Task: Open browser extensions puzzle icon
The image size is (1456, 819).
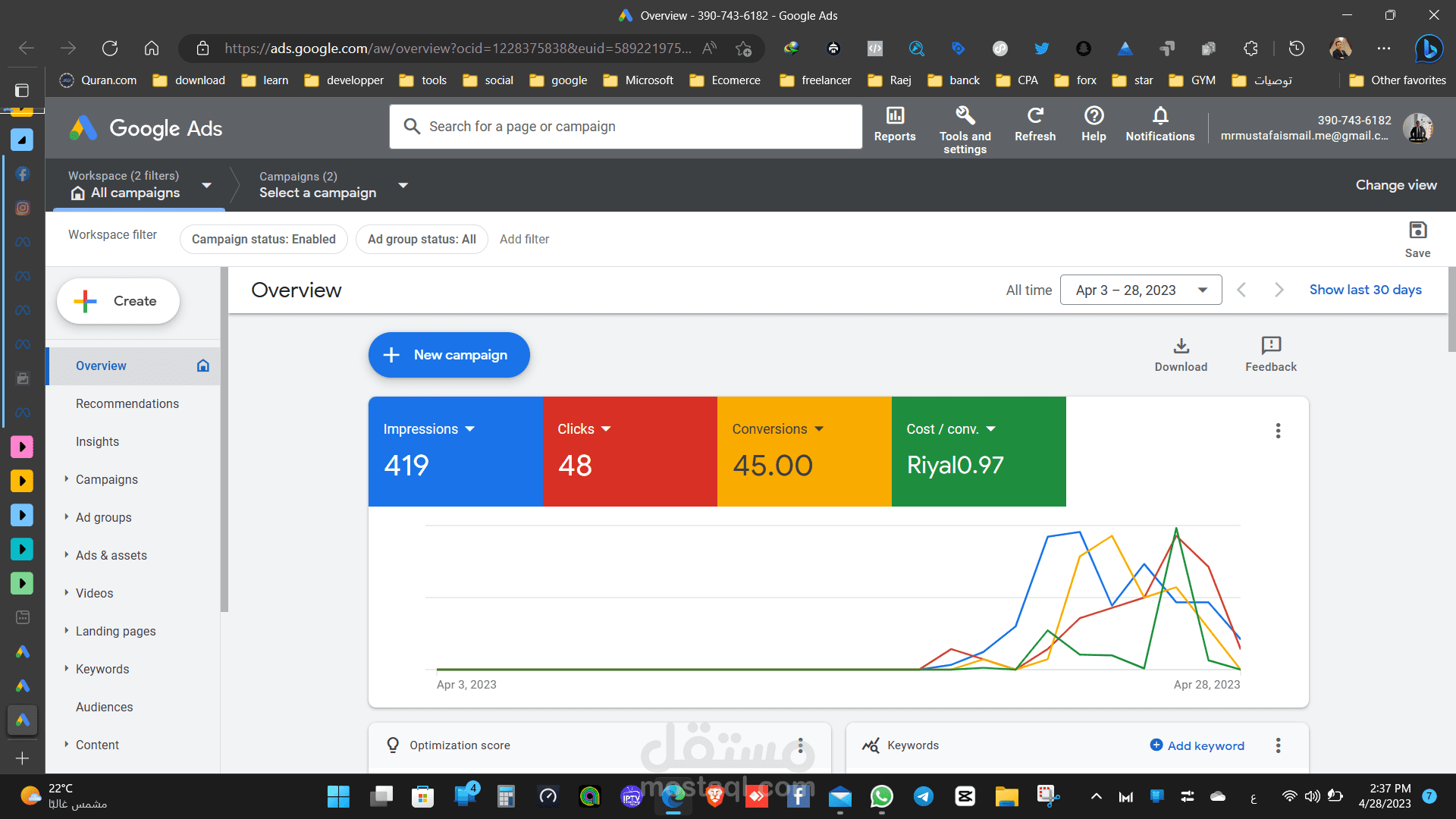Action: (x=1250, y=49)
